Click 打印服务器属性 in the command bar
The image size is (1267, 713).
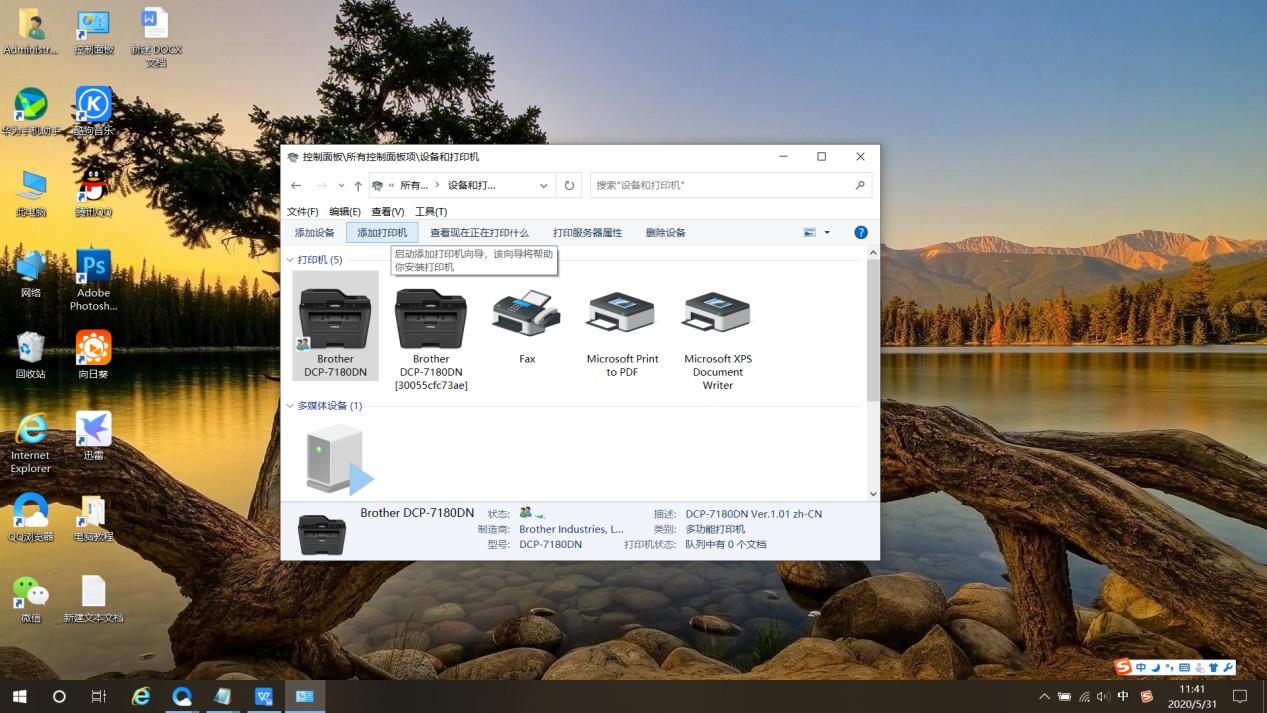coord(587,233)
